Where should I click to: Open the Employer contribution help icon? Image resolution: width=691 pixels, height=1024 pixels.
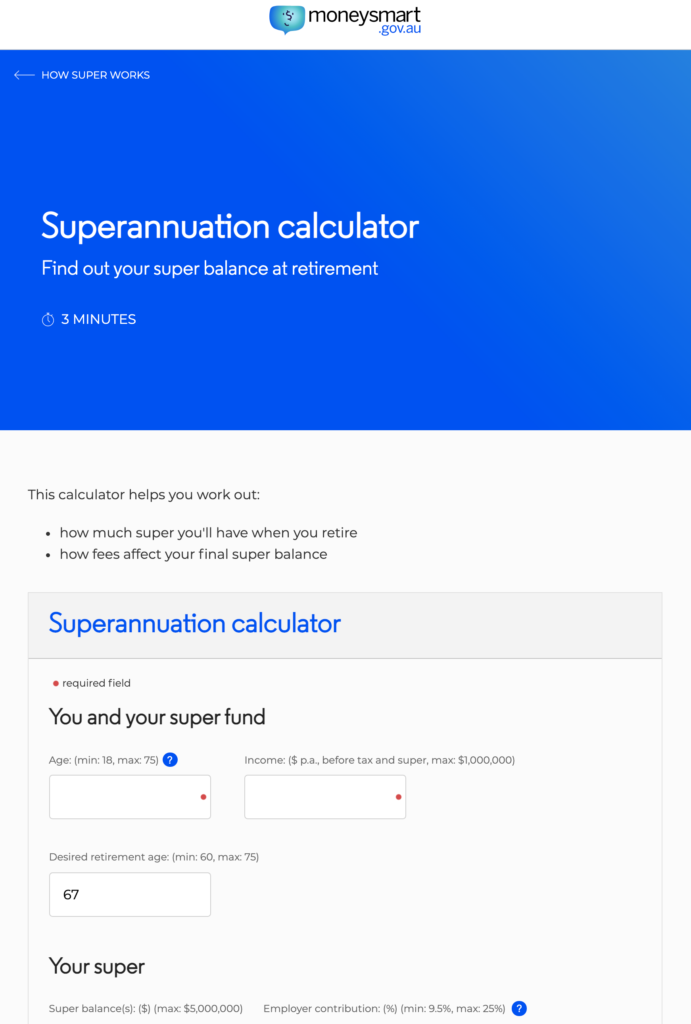[519, 1008]
